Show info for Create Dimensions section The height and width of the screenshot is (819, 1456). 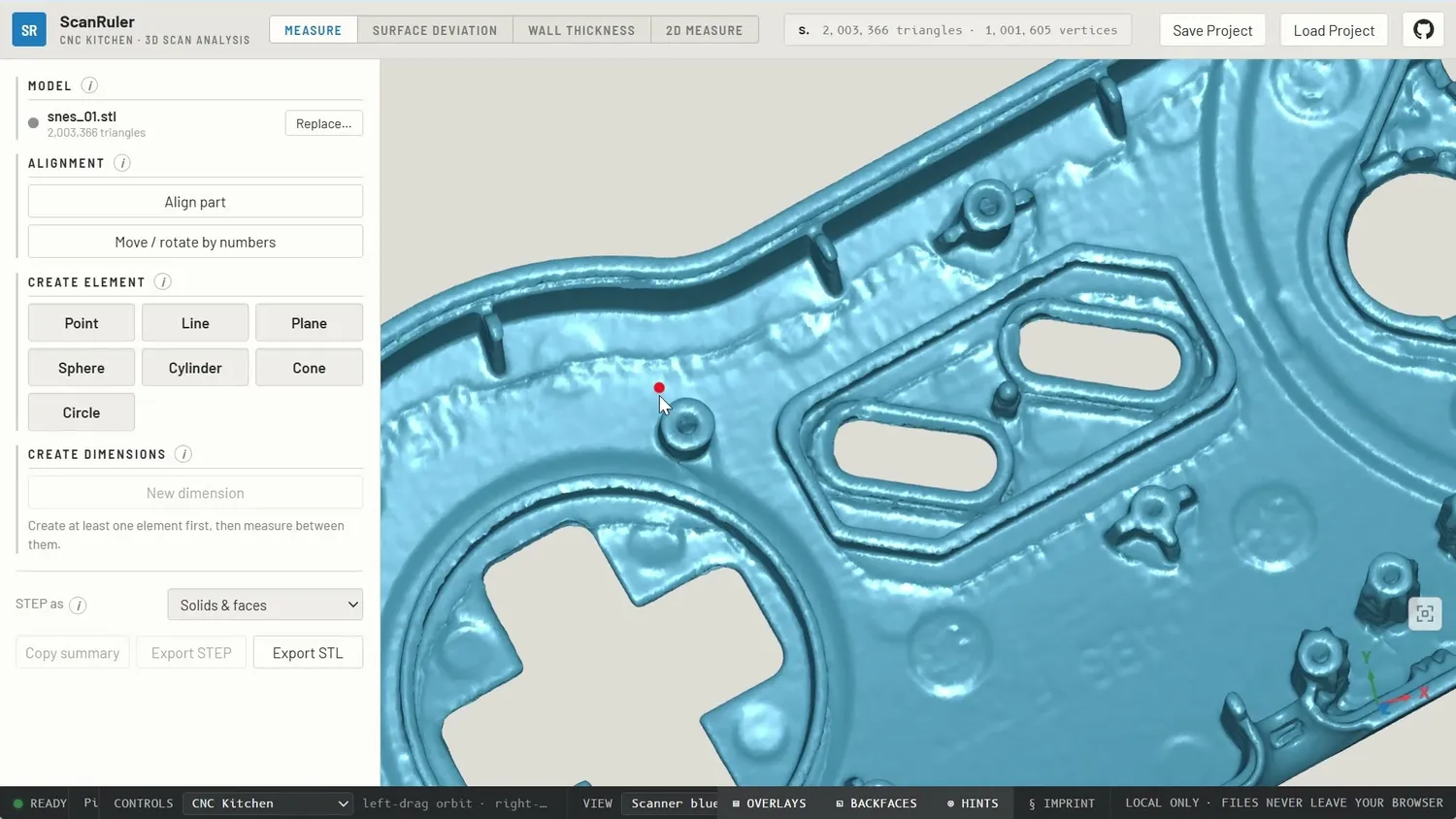183,454
